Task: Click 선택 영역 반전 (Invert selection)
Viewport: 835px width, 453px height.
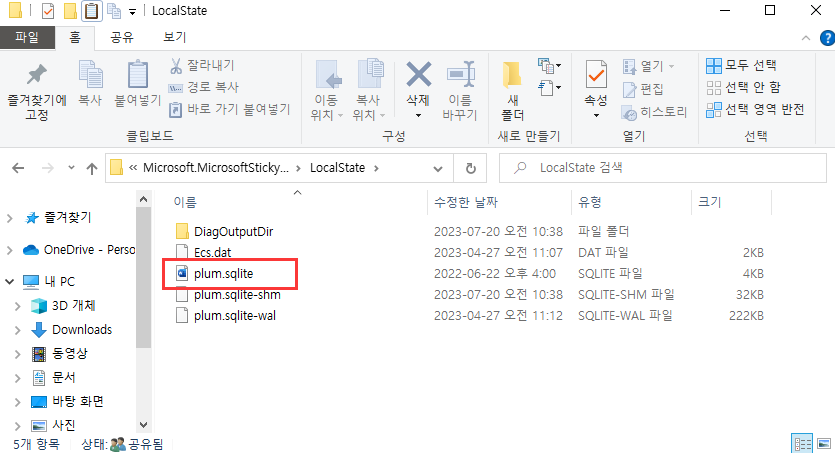Action: click(755, 110)
